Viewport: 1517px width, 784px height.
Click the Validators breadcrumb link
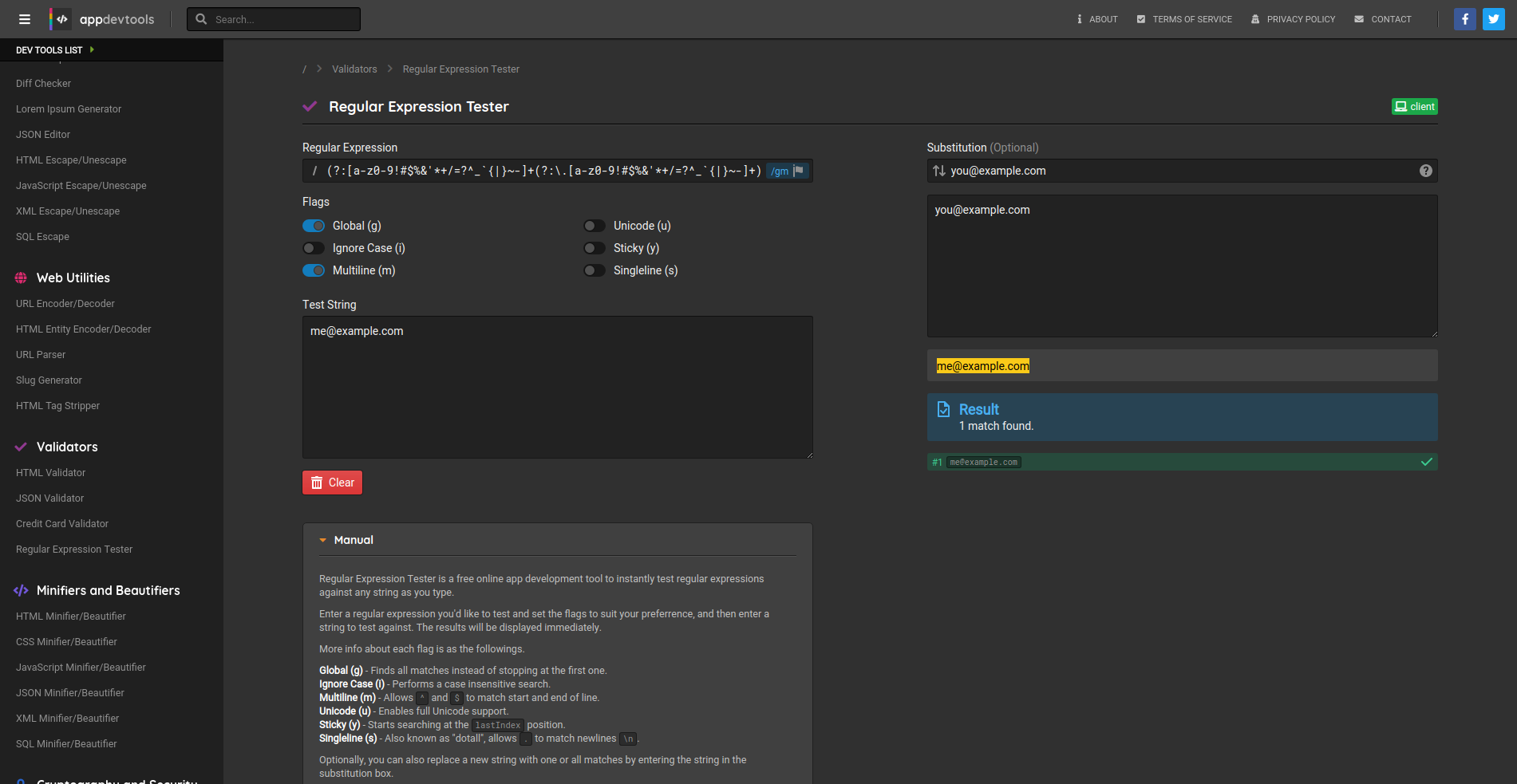coord(354,69)
